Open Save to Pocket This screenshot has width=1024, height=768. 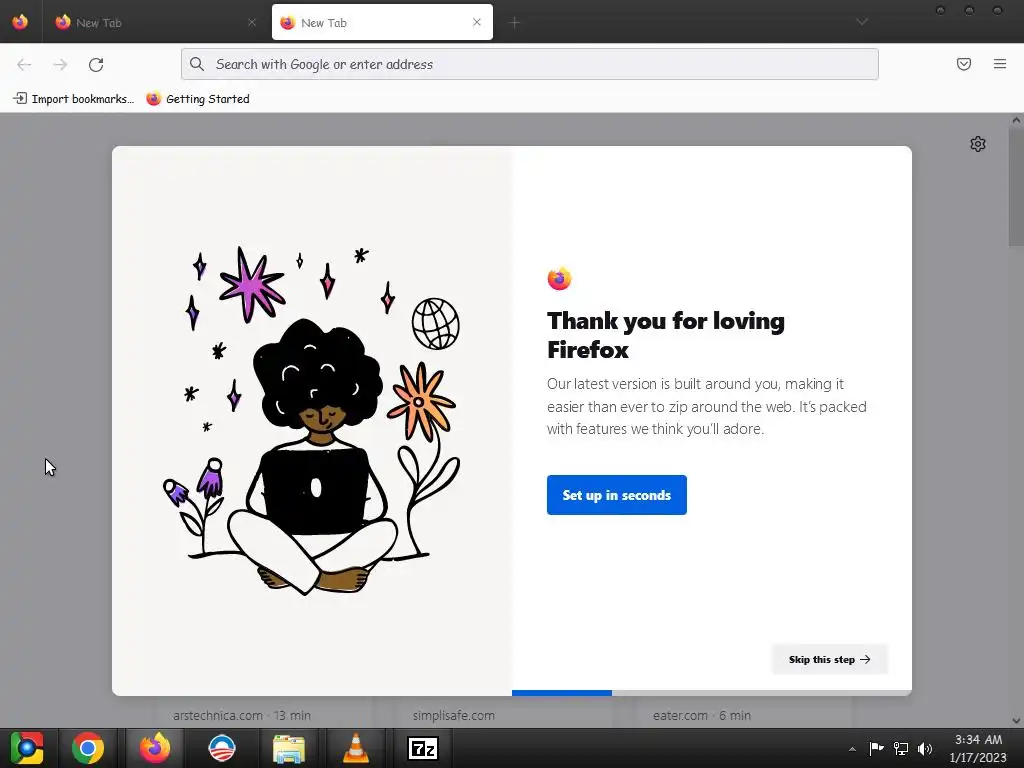point(964,64)
